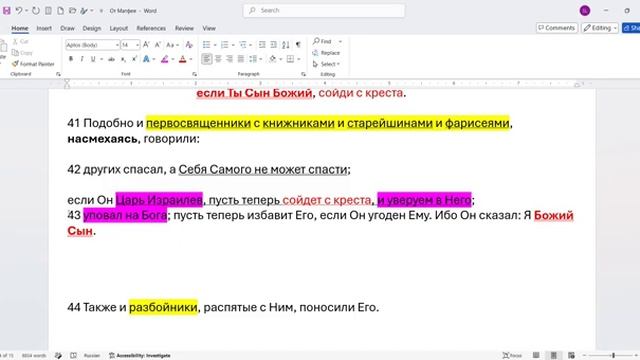Open the Font dialog launcher
640x360 pixels.
pyautogui.click(x=194, y=74)
